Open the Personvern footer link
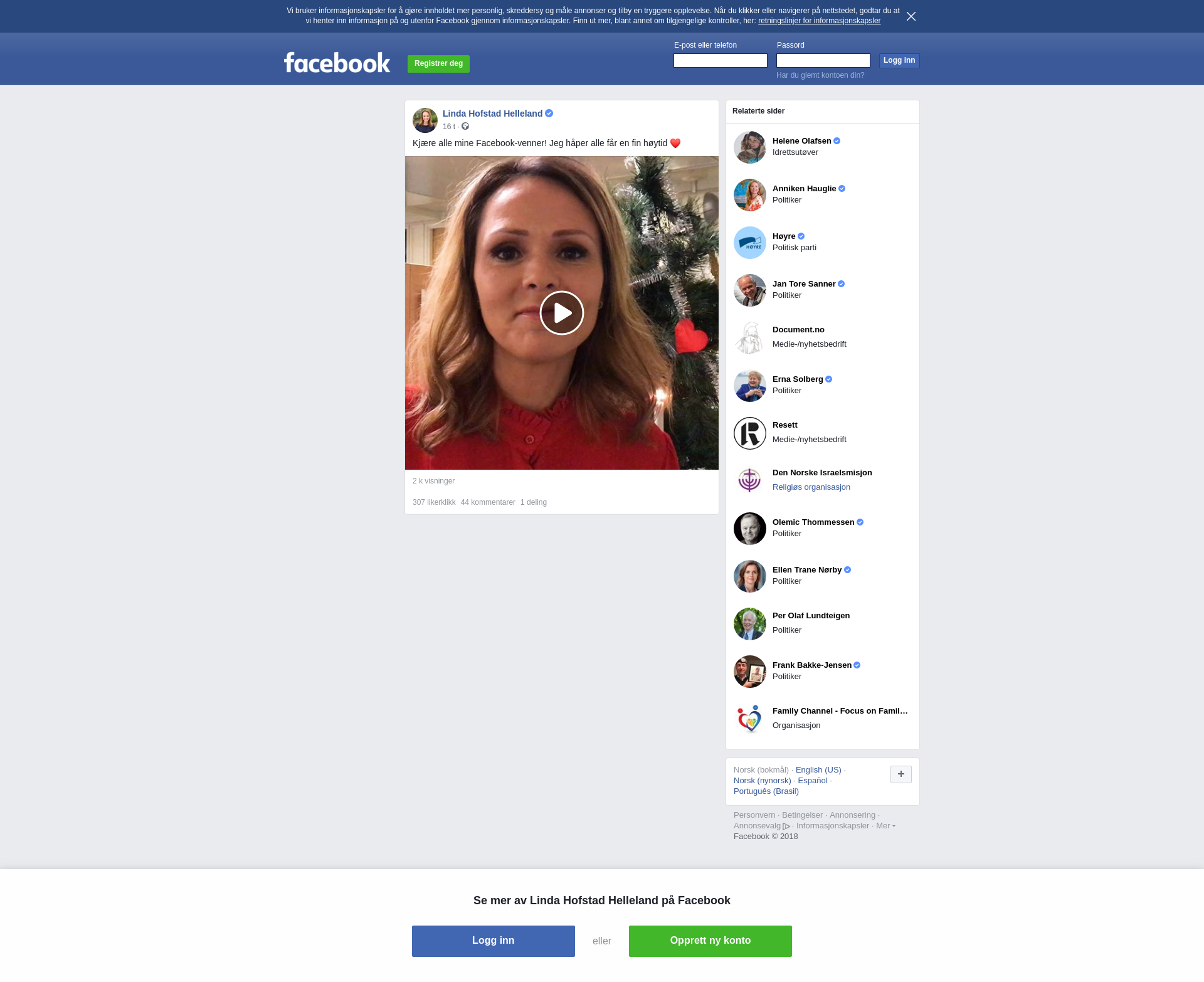Image resolution: width=1204 pixels, height=982 pixels. pyautogui.click(x=754, y=815)
